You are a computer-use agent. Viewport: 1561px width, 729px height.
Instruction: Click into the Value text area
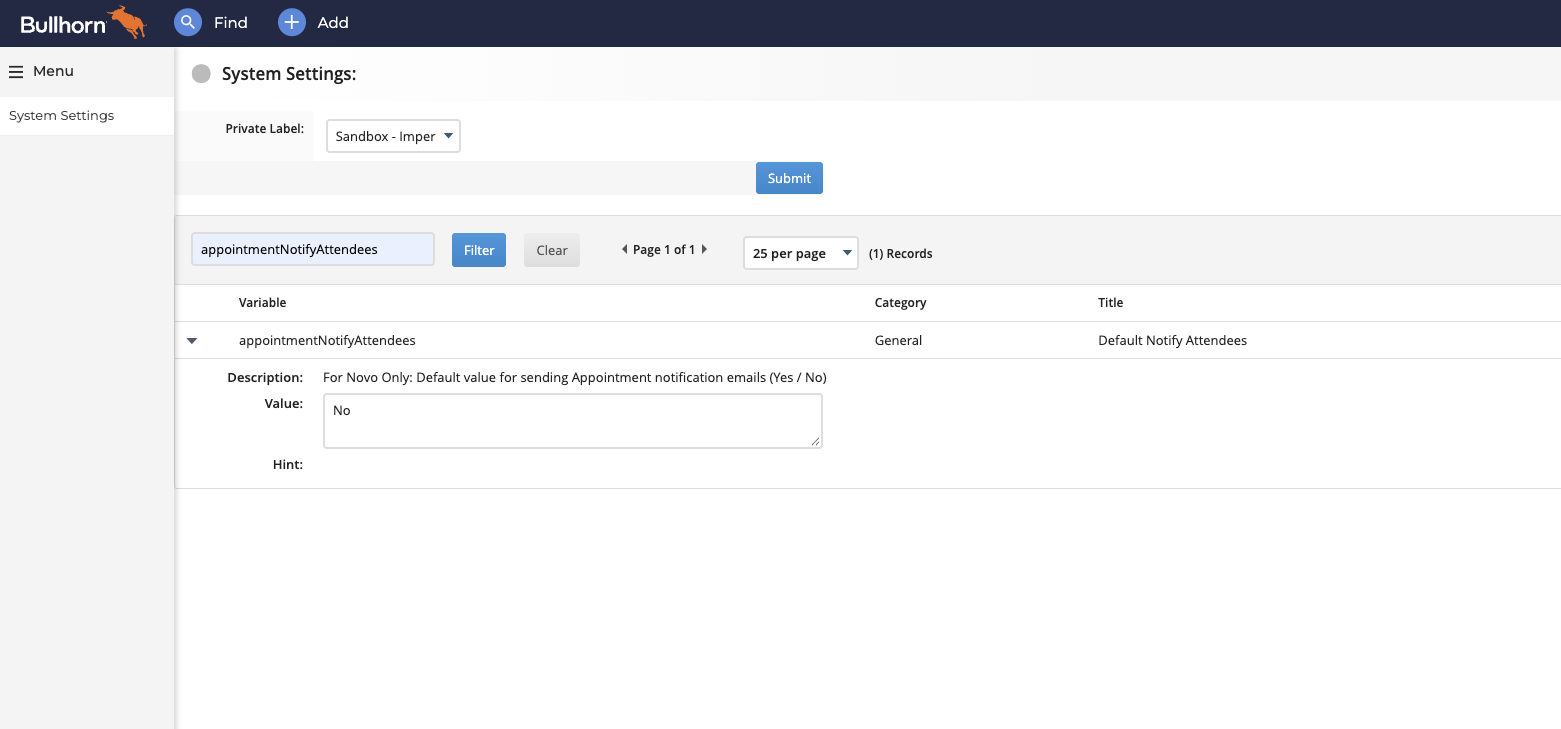(x=573, y=421)
